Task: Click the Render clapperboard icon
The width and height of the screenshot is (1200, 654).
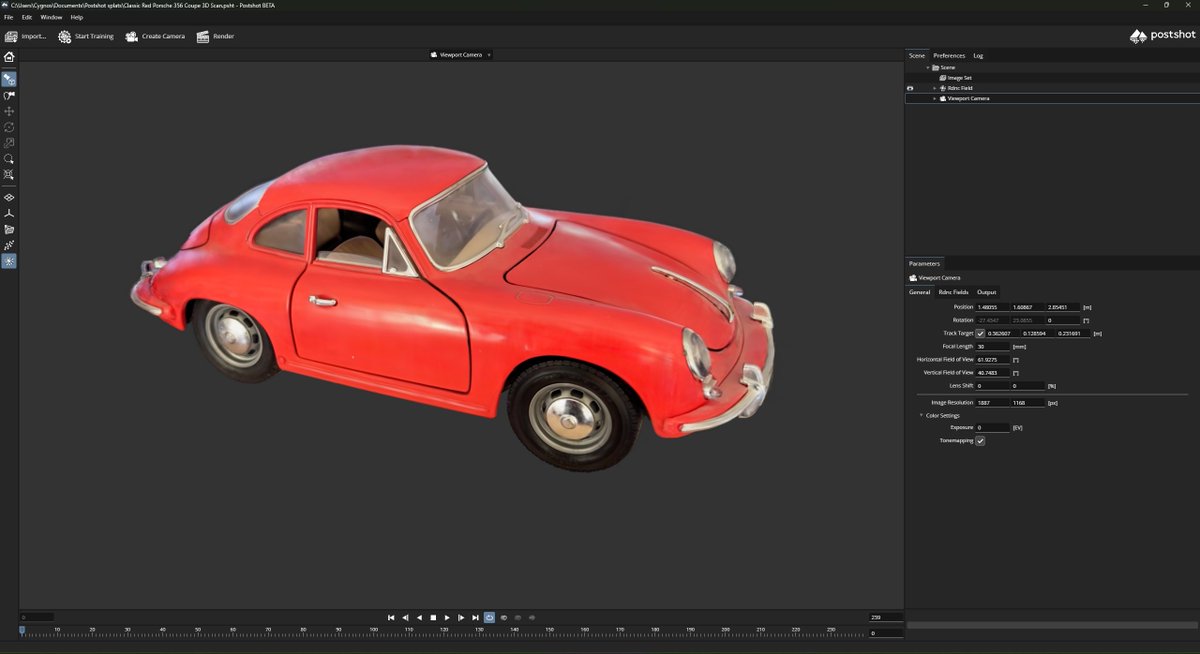Action: click(x=203, y=36)
